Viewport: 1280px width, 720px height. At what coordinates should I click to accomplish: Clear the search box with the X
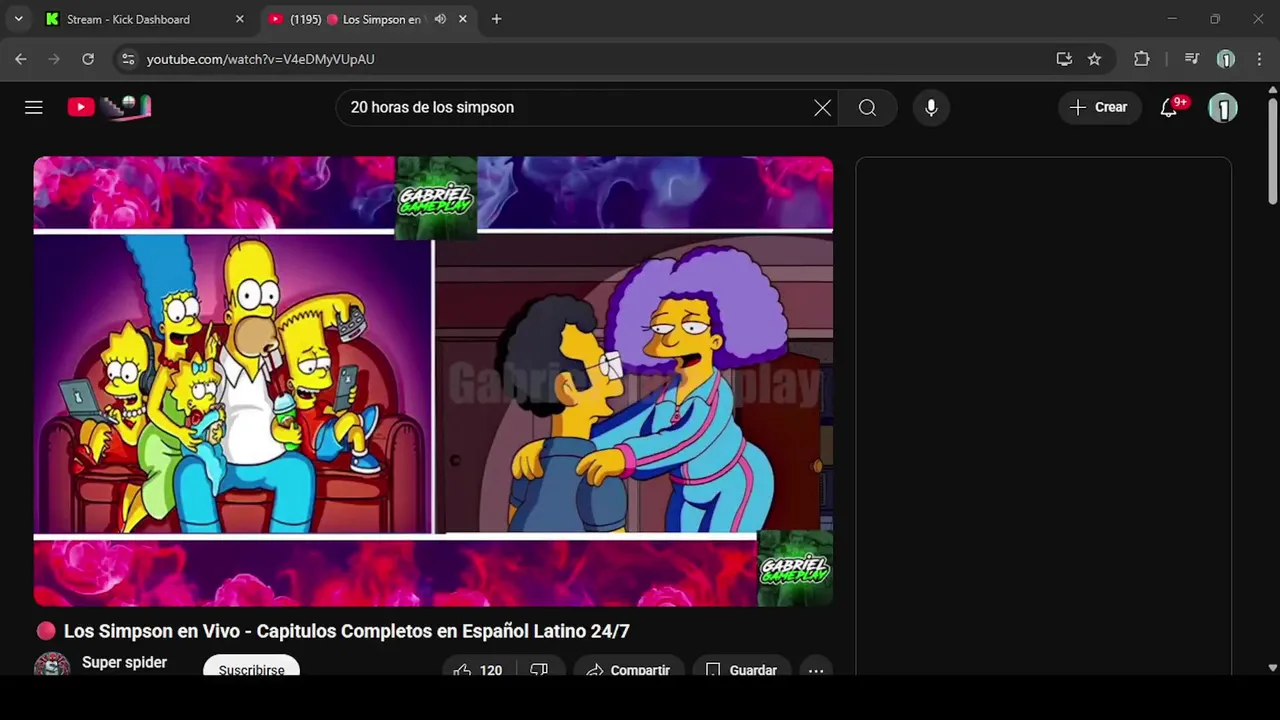click(822, 107)
